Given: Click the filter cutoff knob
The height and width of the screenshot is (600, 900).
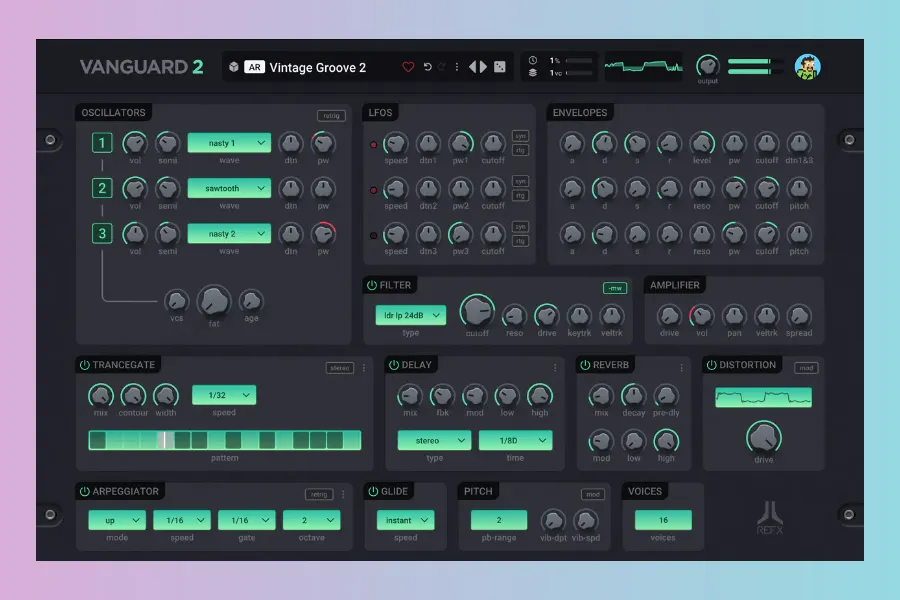Looking at the screenshot, I should coord(476,311).
